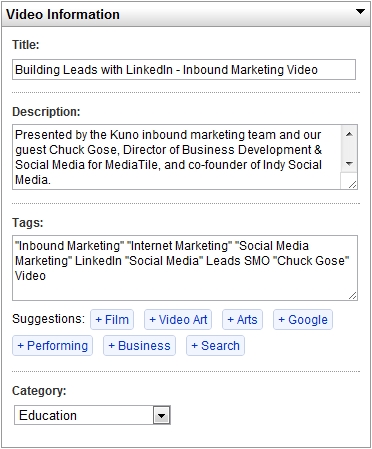Open the Category dropdown showing Education

pos(92,415)
